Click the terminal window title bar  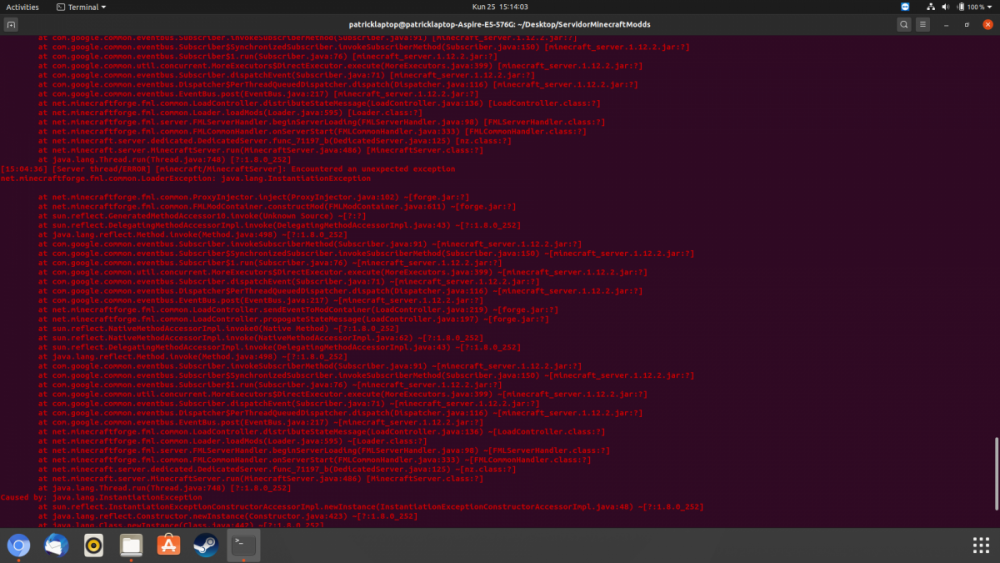point(500,24)
